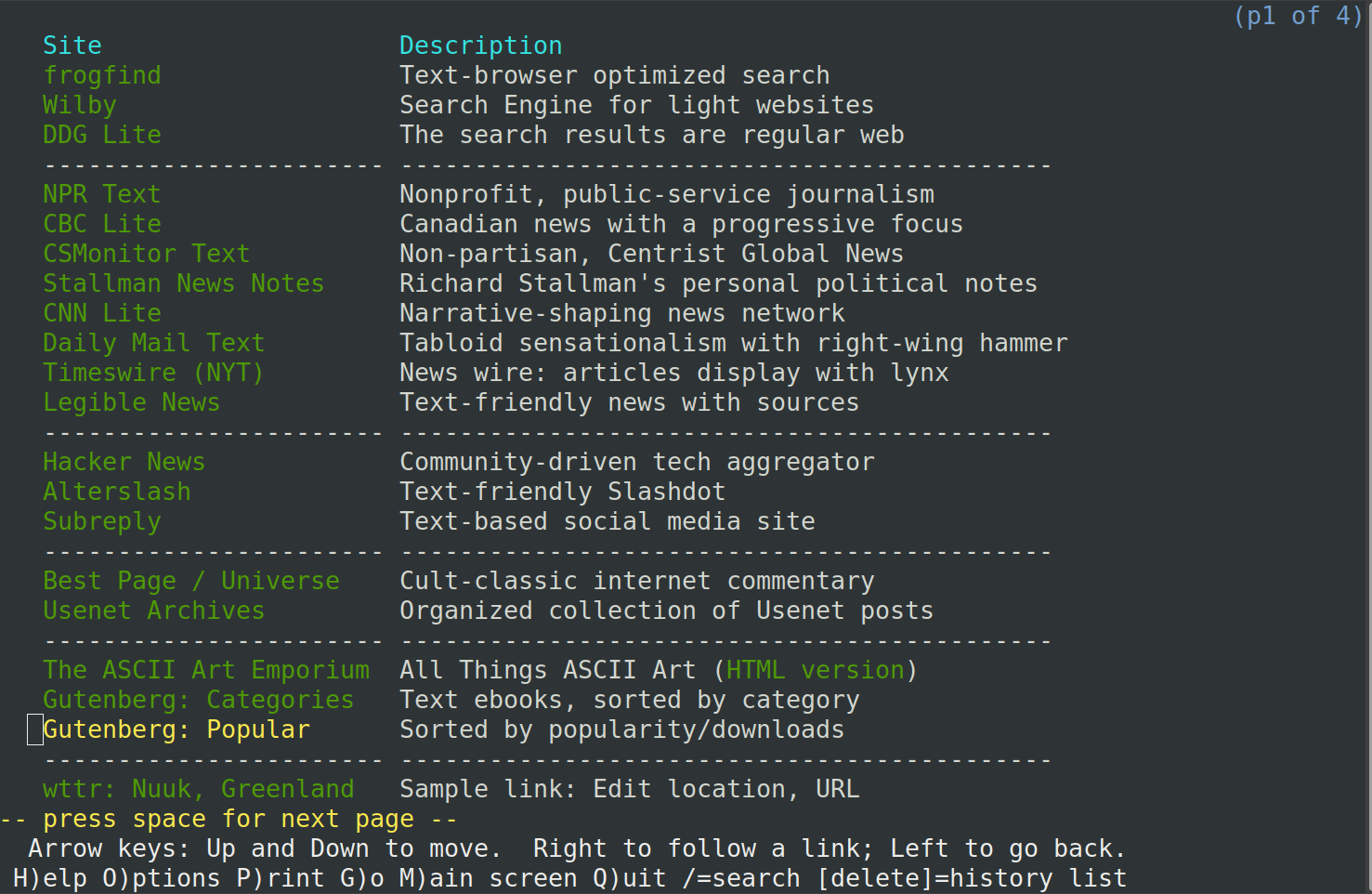Open the Daily Mail Text link
Screen dimensions: 1372x894
click(x=153, y=343)
